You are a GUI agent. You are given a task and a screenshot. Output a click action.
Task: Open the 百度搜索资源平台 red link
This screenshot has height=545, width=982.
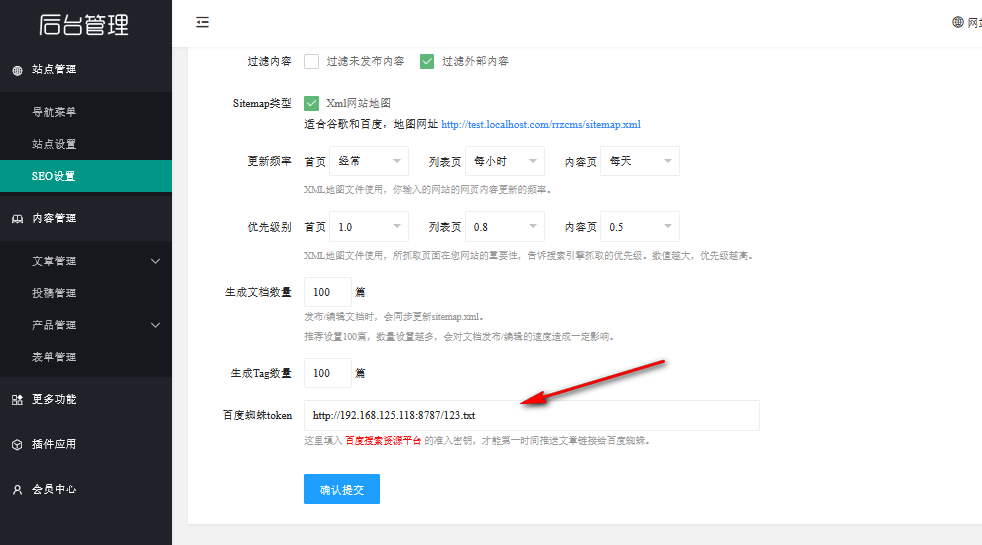(383, 440)
